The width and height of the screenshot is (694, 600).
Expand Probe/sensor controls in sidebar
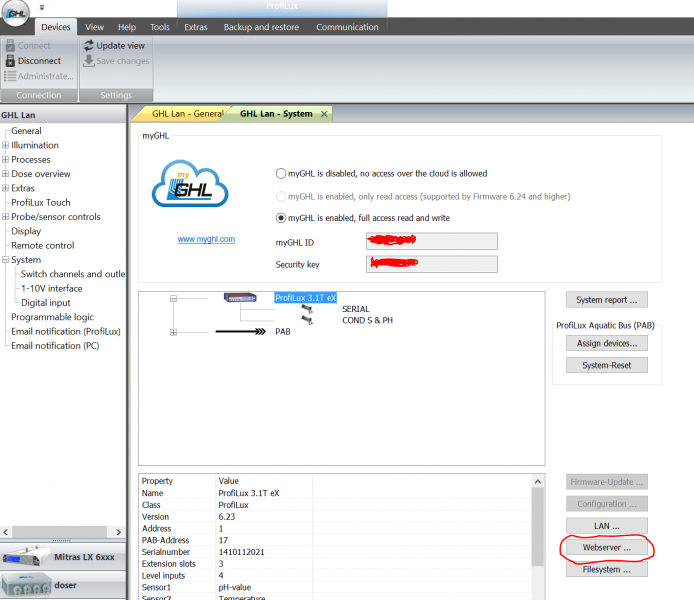(6, 217)
